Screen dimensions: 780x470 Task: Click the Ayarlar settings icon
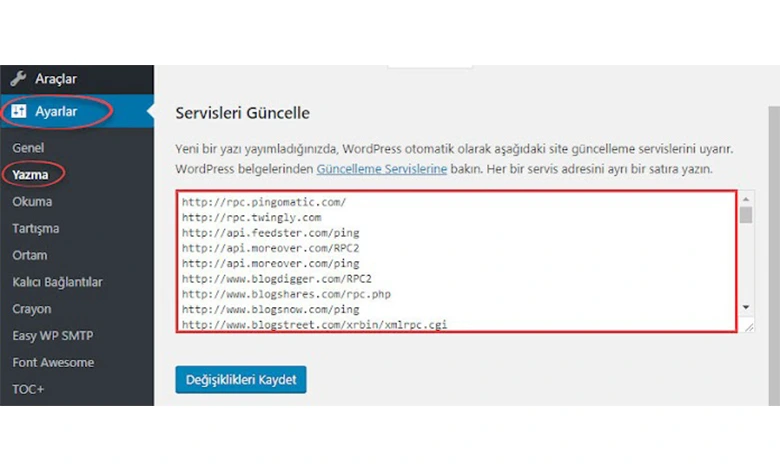click(18, 112)
